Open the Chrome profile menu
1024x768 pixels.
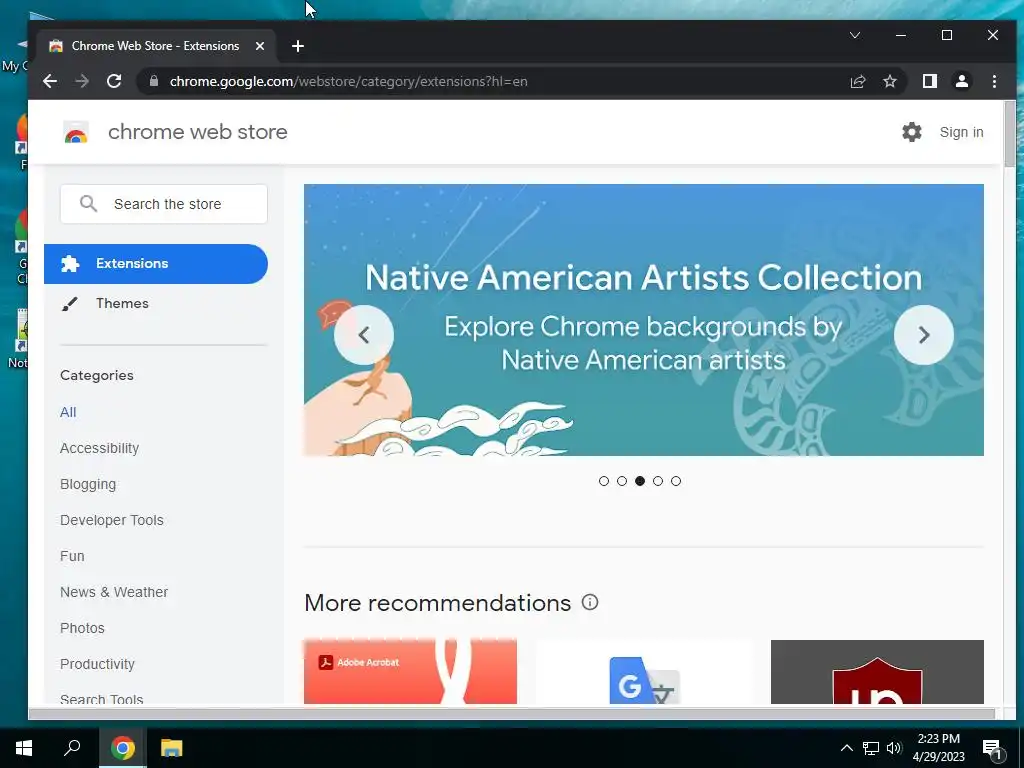tap(962, 81)
